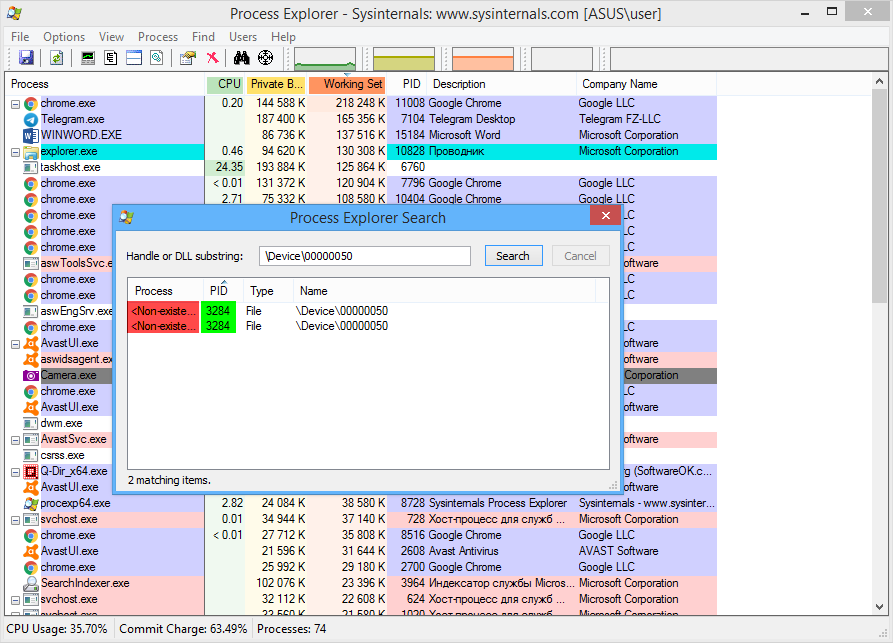Toggle the Show Lower Pane toolbar icon
Image resolution: width=893 pixels, height=643 pixels.
[x=134, y=58]
